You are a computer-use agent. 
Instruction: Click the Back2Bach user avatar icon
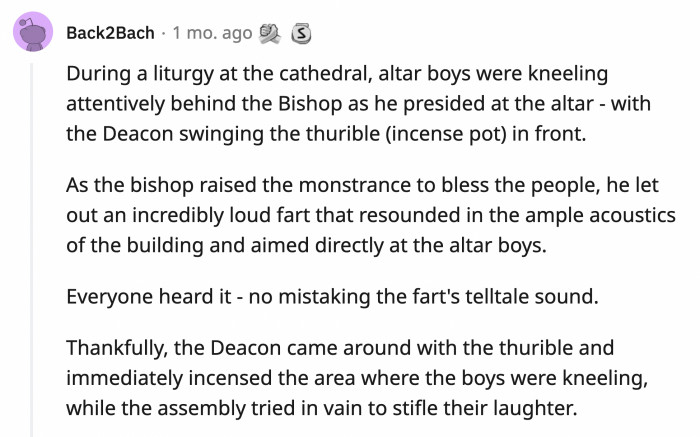click(33, 33)
